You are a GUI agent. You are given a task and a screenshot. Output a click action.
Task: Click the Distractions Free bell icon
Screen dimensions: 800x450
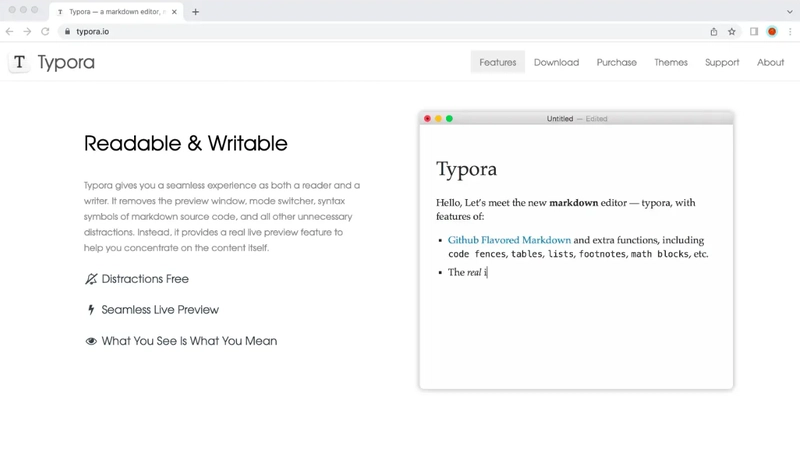[x=91, y=279]
